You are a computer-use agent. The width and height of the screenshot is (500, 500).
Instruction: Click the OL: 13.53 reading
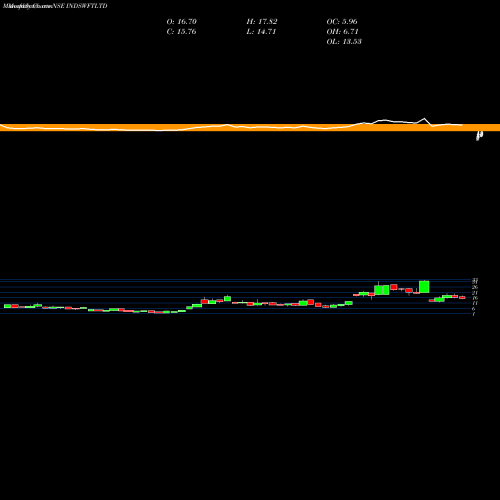344,42
